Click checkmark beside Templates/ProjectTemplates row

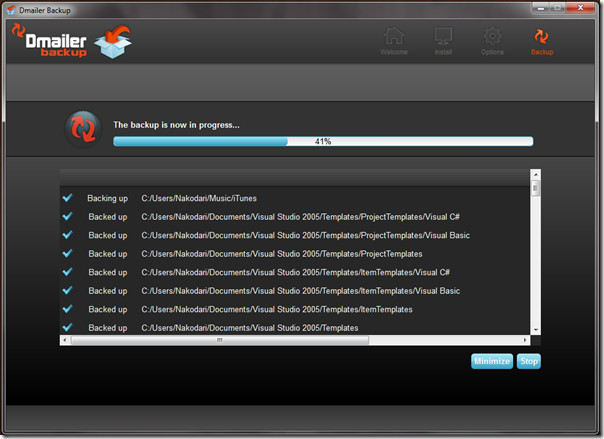[x=67, y=253]
